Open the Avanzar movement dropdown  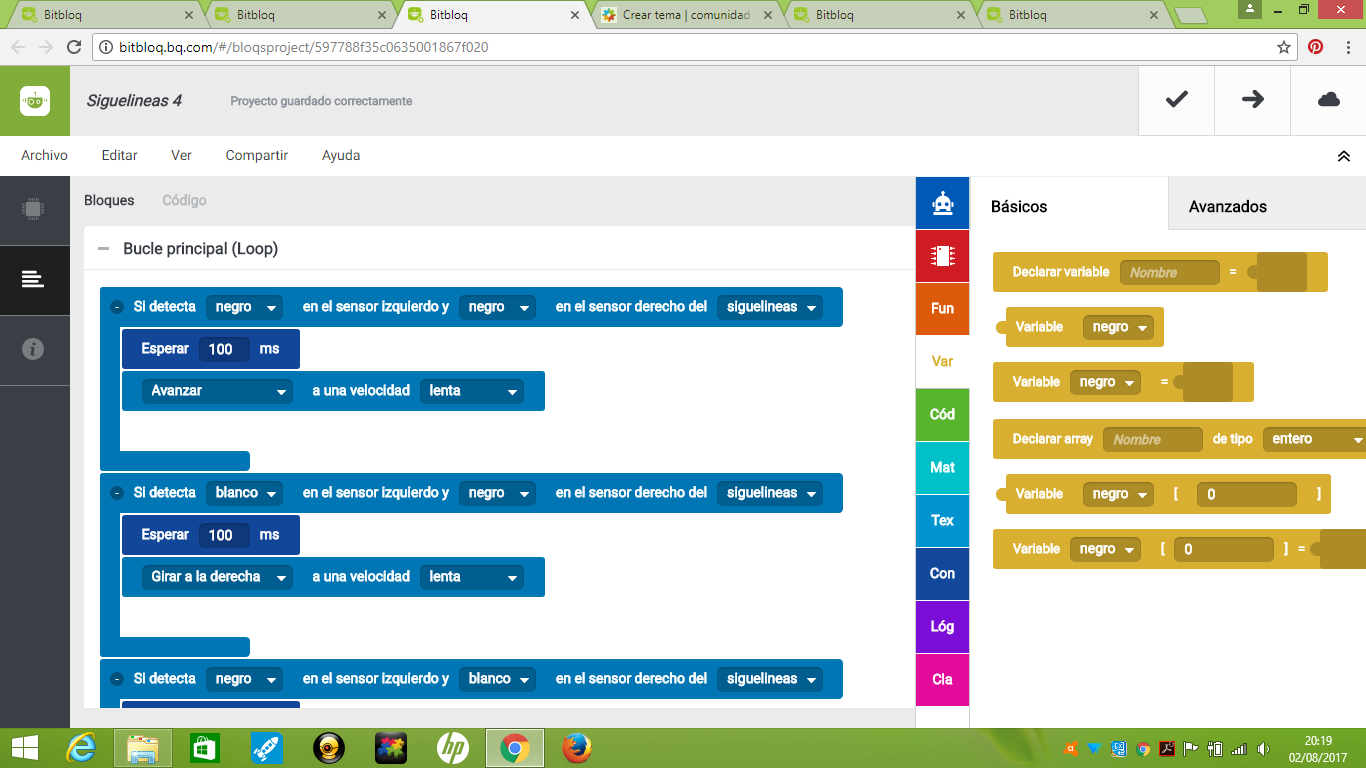click(217, 391)
